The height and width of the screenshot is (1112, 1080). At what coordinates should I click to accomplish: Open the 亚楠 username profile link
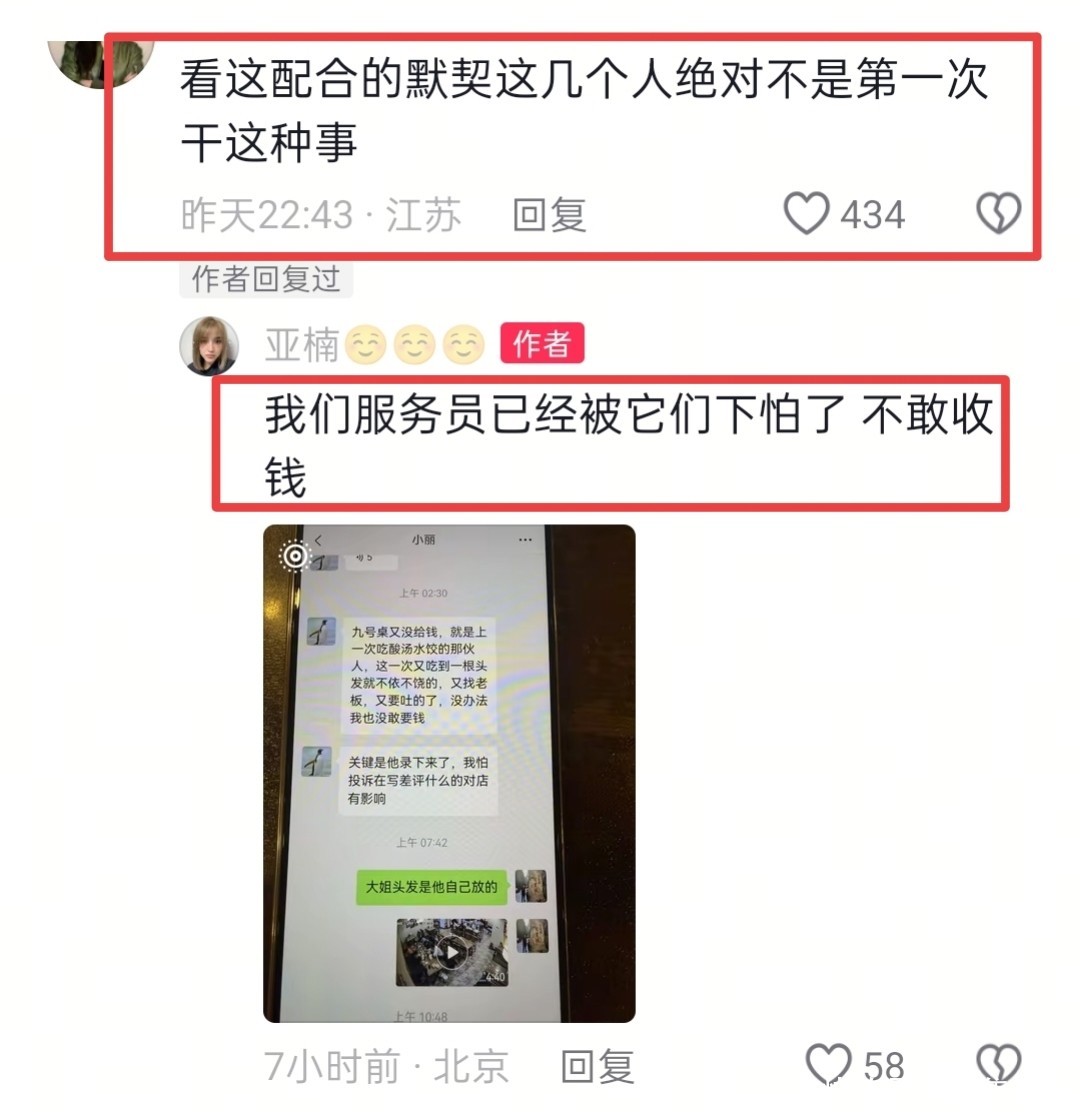click(x=302, y=345)
